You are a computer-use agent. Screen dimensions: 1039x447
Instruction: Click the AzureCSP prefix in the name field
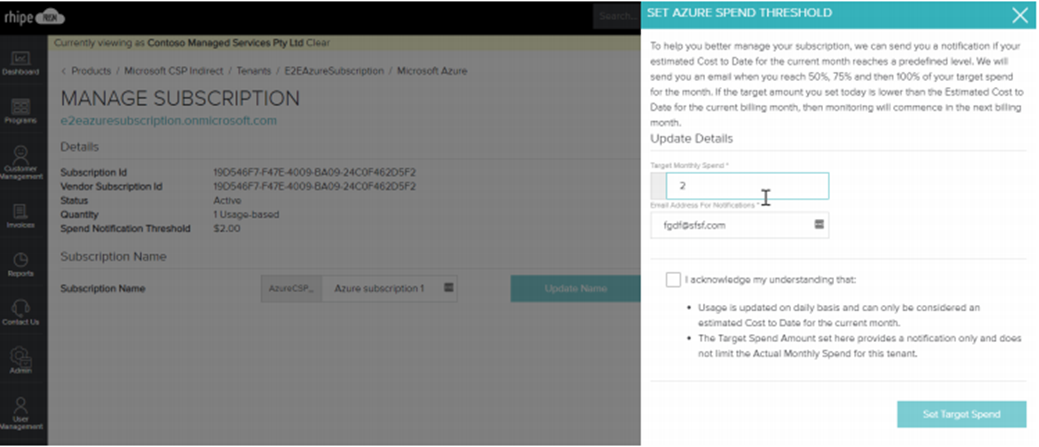coord(292,289)
